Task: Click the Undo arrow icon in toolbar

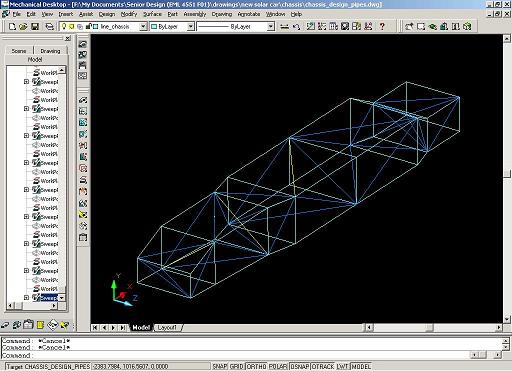Action: [296, 26]
